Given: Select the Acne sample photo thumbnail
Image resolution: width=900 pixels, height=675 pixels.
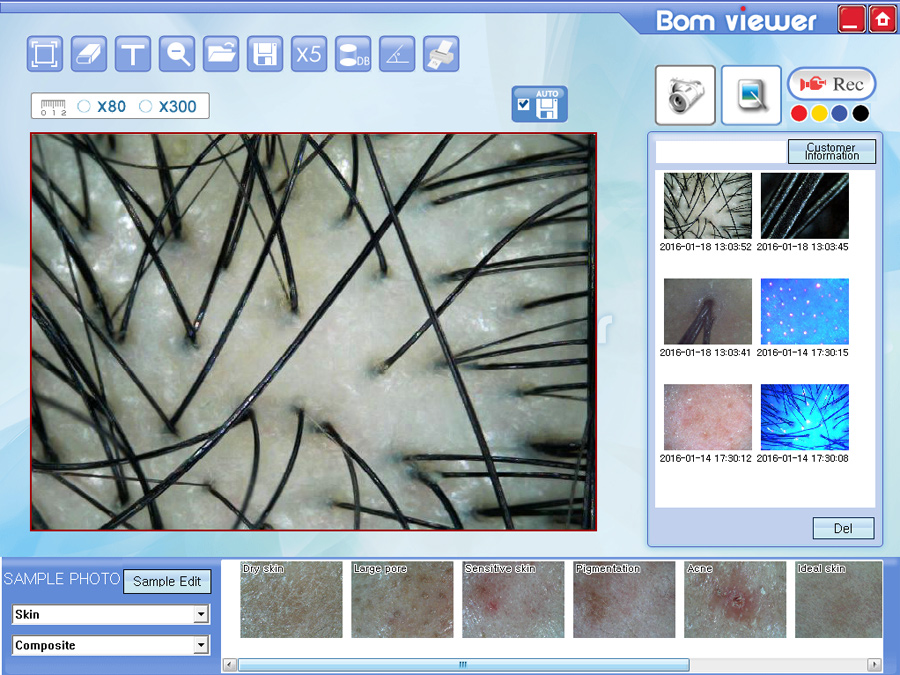Looking at the screenshot, I should 735,600.
